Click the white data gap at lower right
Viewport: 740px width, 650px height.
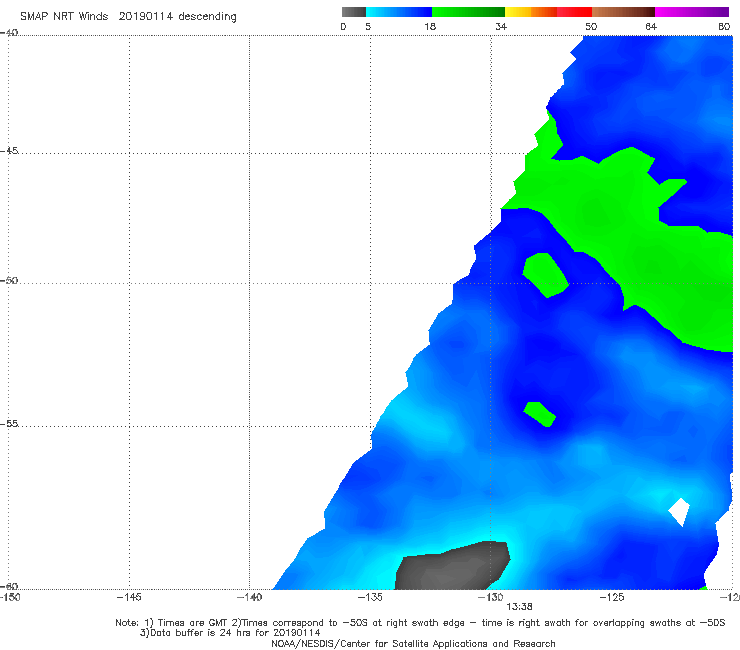click(680, 512)
